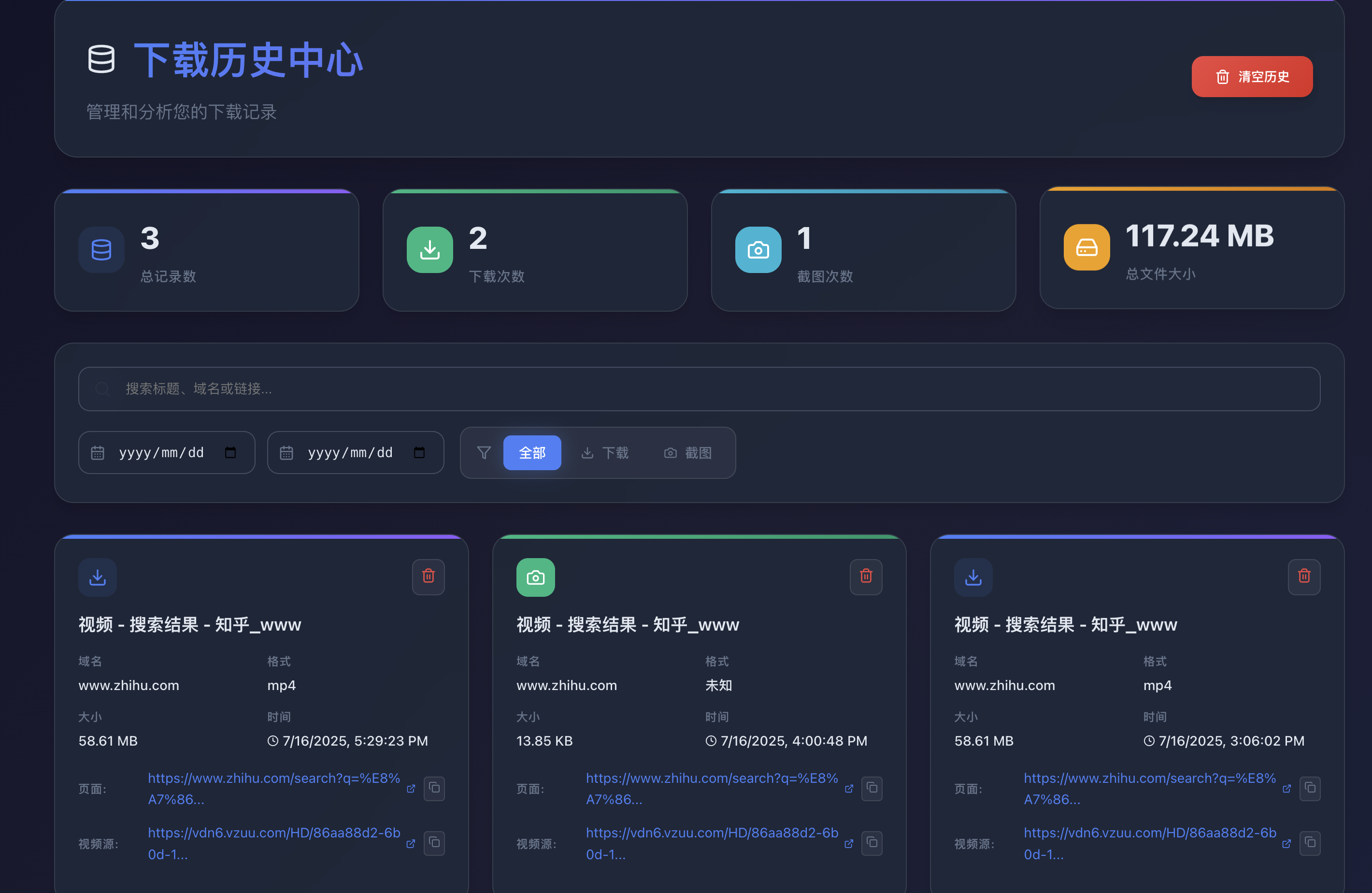Click the 未知 format value
The width and height of the screenshot is (1372, 893).
coord(718,686)
